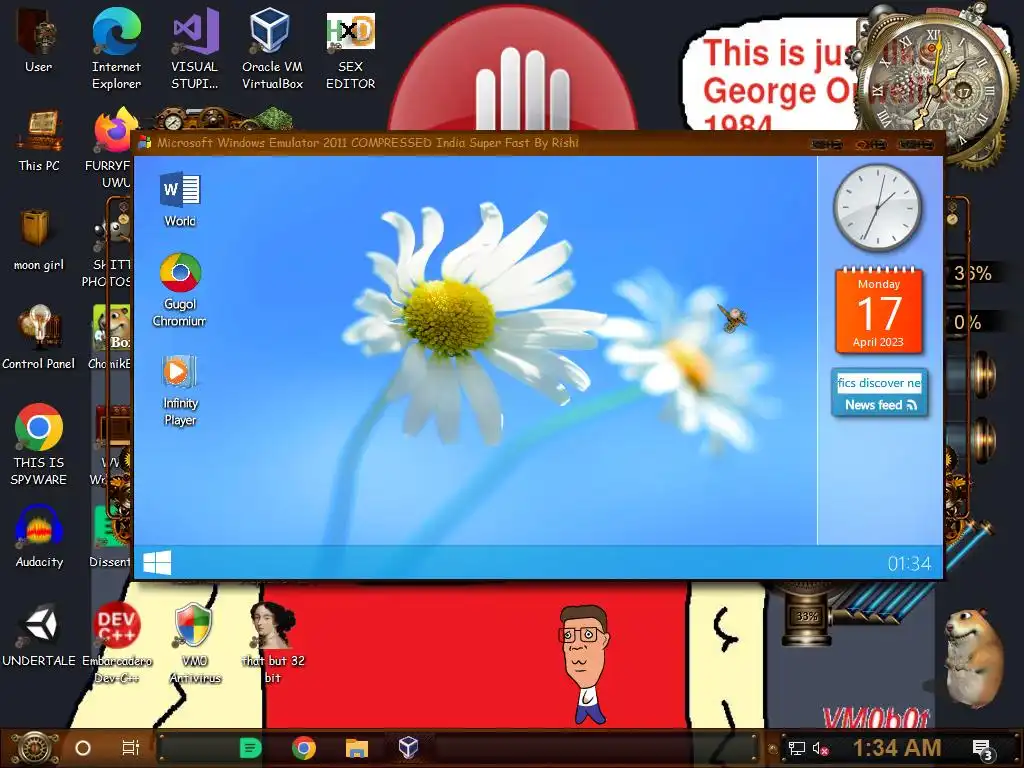Open Control Panel desktop icon
Image resolution: width=1024 pixels, height=768 pixels.
pos(39,338)
